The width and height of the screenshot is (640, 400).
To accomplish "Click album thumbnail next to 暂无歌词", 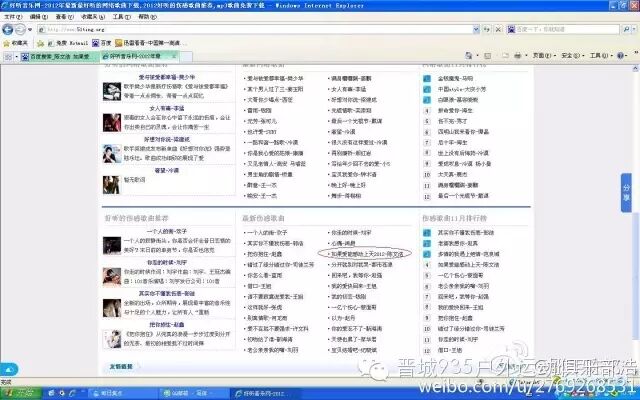I will pyautogui.click(x=111, y=184).
